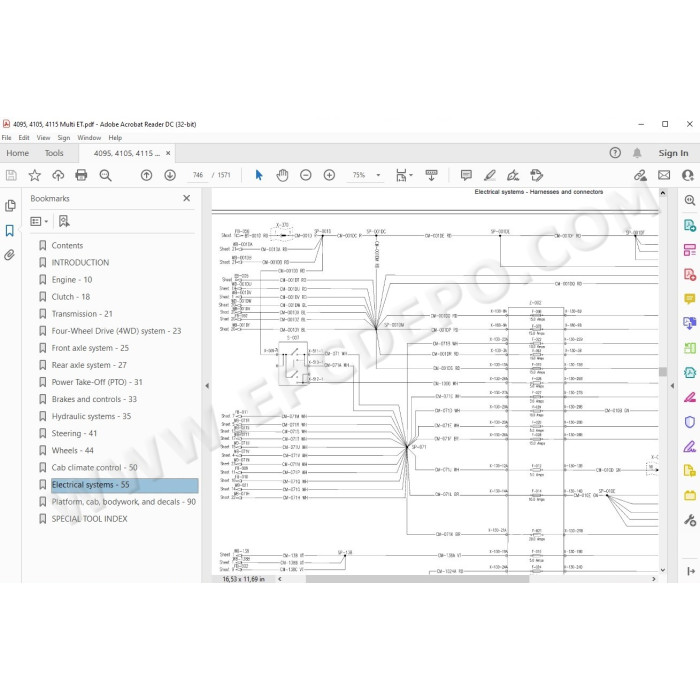Open the Edit menu
This screenshot has width=700, height=700.
(24, 138)
